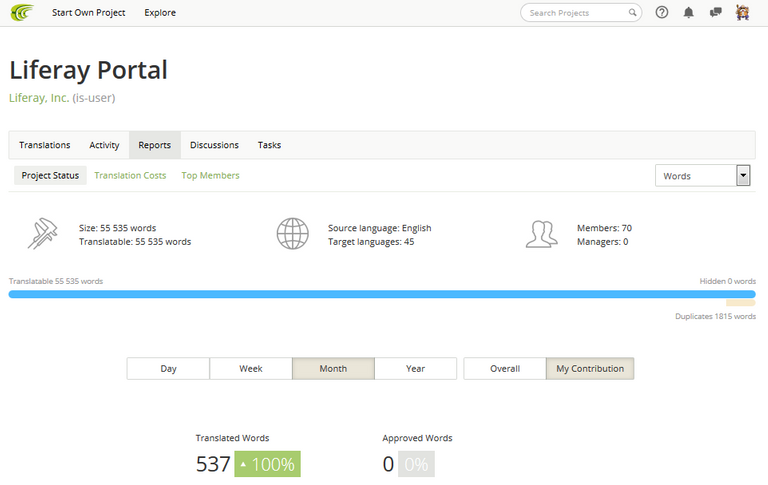
Task: Switch to the Activity tab
Action: click(x=104, y=145)
